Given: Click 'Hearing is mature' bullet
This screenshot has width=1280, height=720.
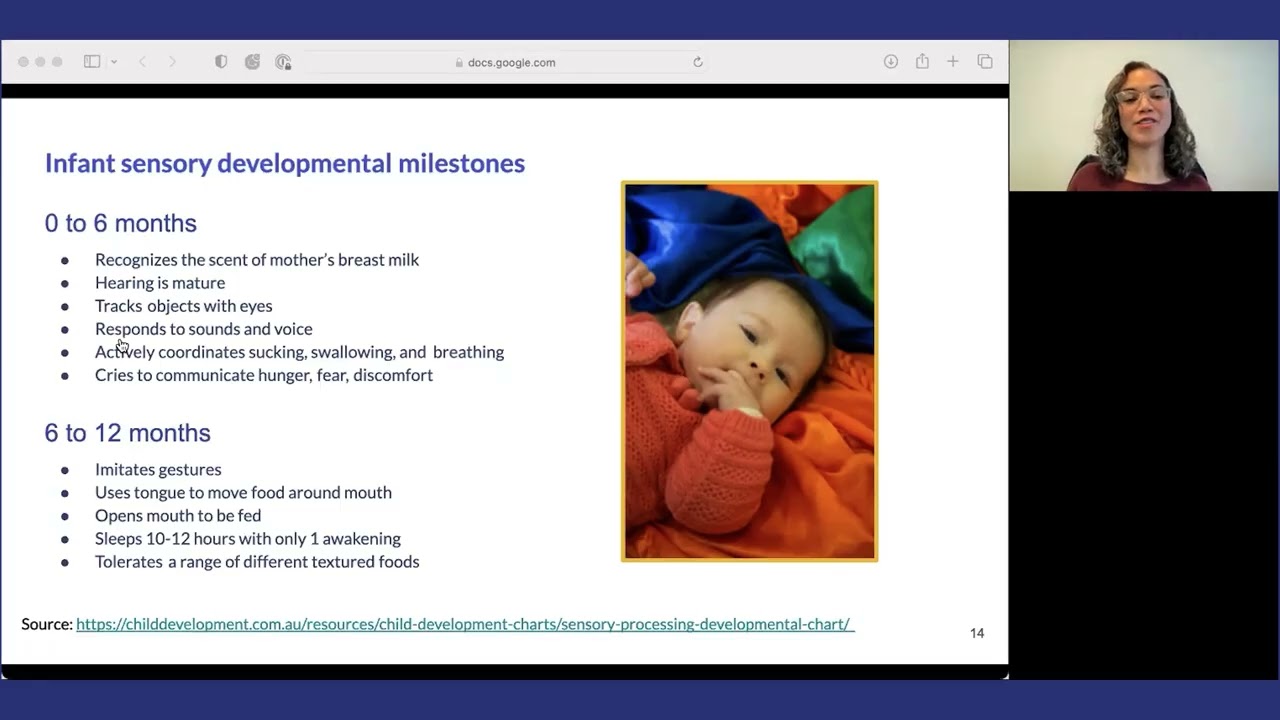Looking at the screenshot, I should pos(160,283).
